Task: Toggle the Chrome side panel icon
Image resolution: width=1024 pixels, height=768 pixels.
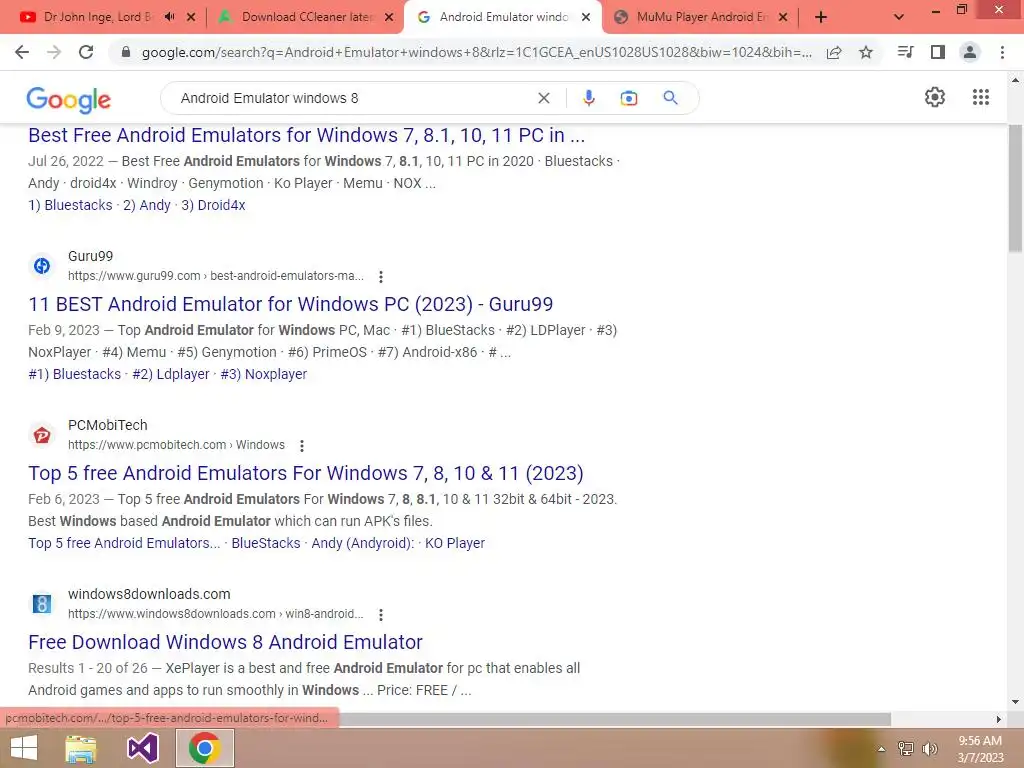Action: click(x=938, y=52)
